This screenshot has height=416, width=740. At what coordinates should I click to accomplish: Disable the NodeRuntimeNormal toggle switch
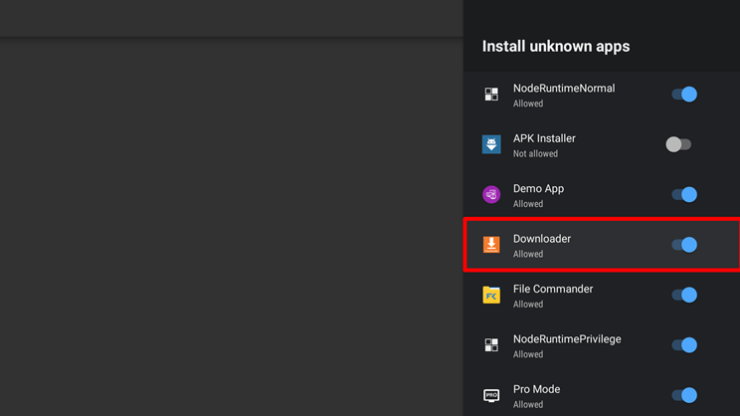[684, 95]
